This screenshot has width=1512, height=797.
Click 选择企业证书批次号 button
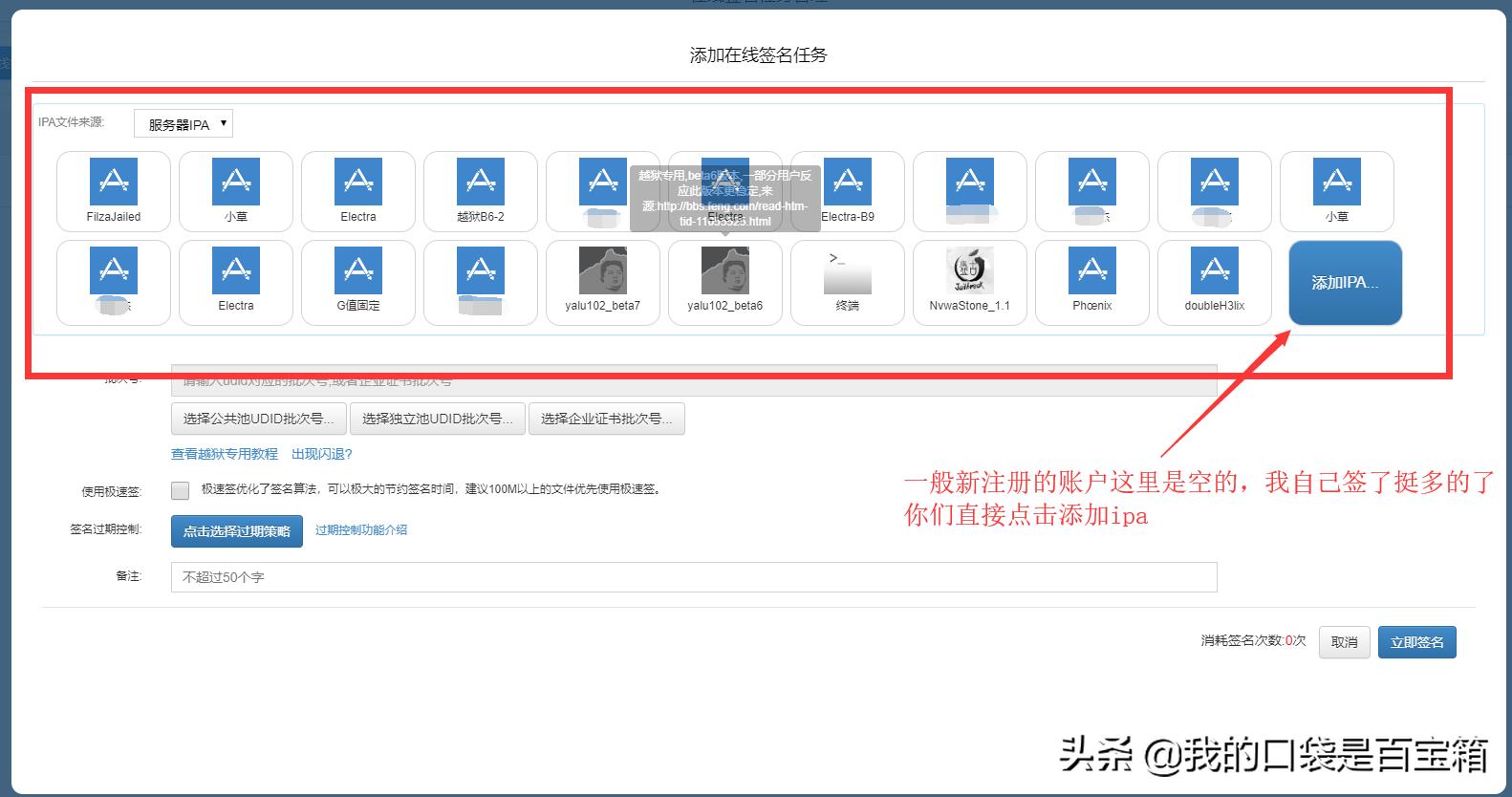click(606, 419)
